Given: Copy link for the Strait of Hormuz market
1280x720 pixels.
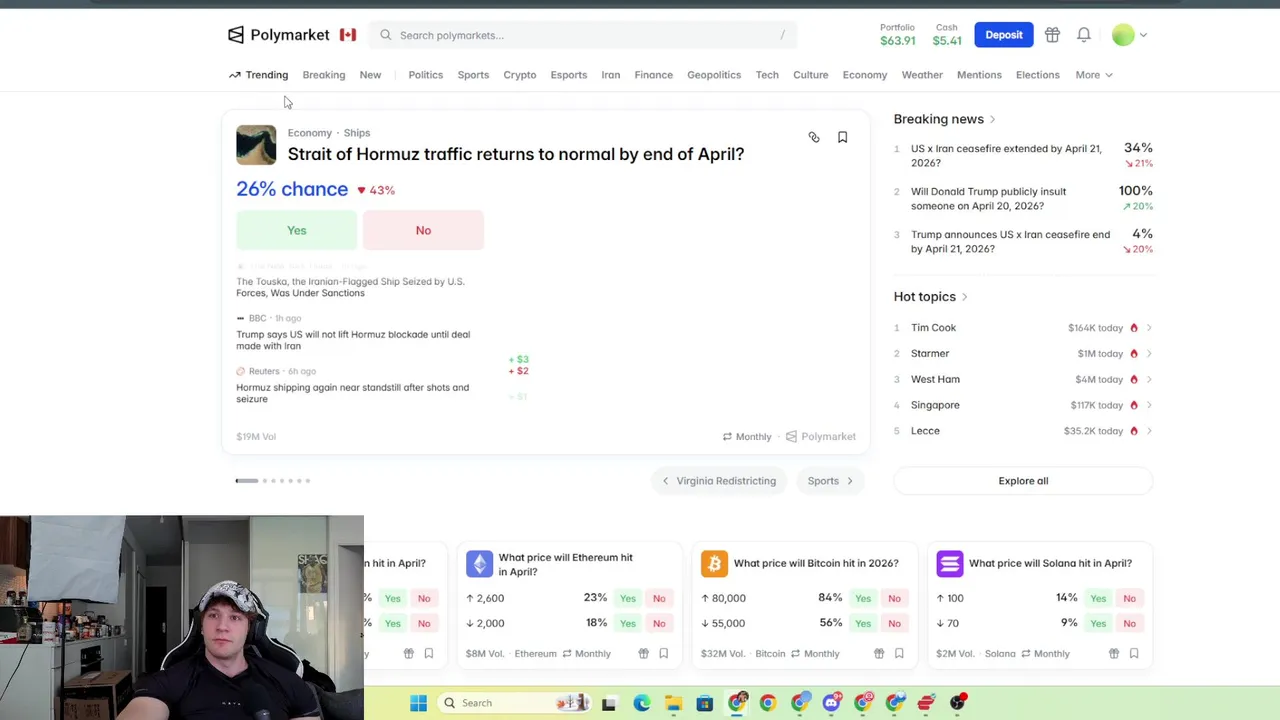Looking at the screenshot, I should point(814,137).
